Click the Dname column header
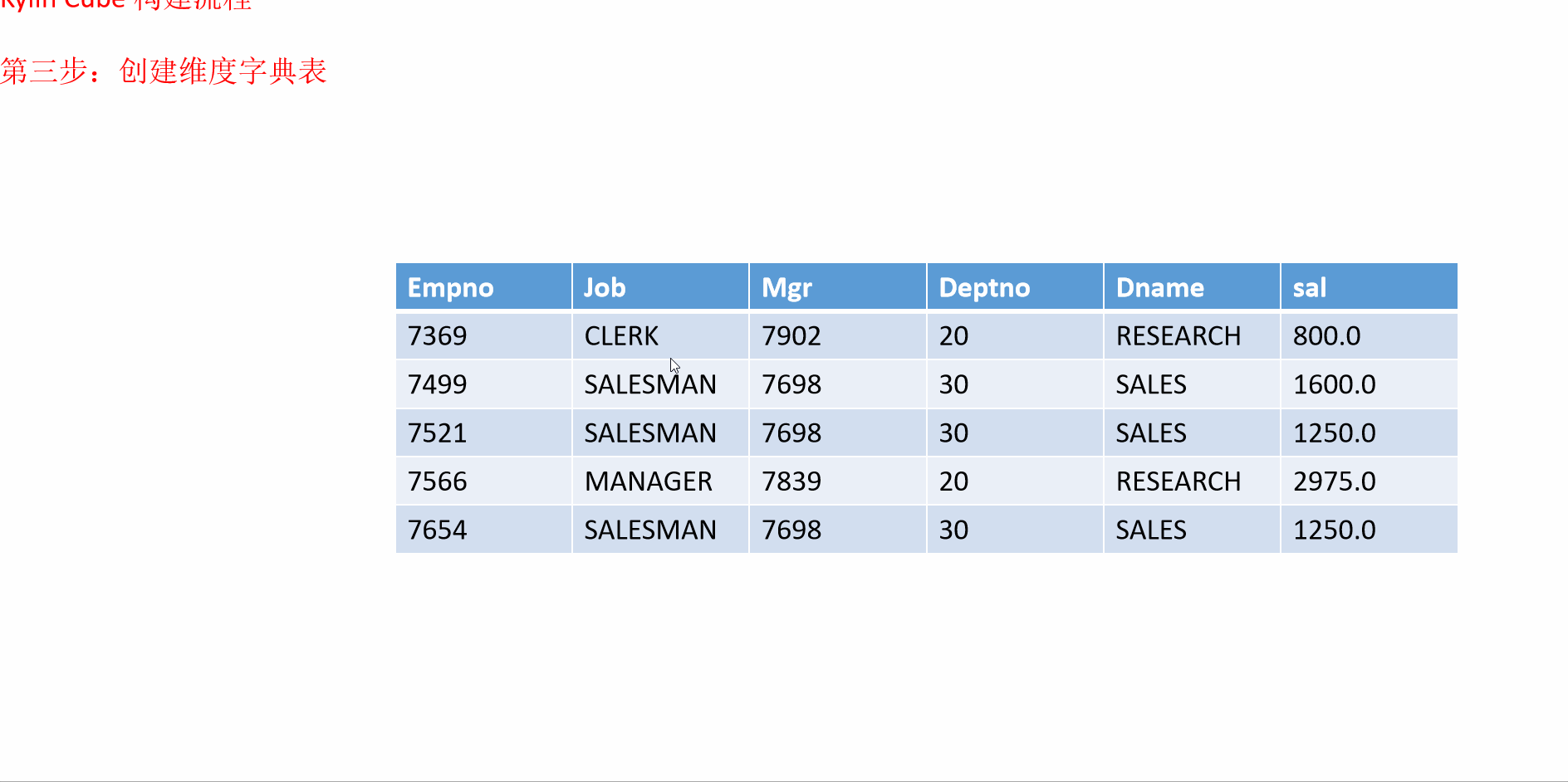The height and width of the screenshot is (782, 1568). (1192, 287)
